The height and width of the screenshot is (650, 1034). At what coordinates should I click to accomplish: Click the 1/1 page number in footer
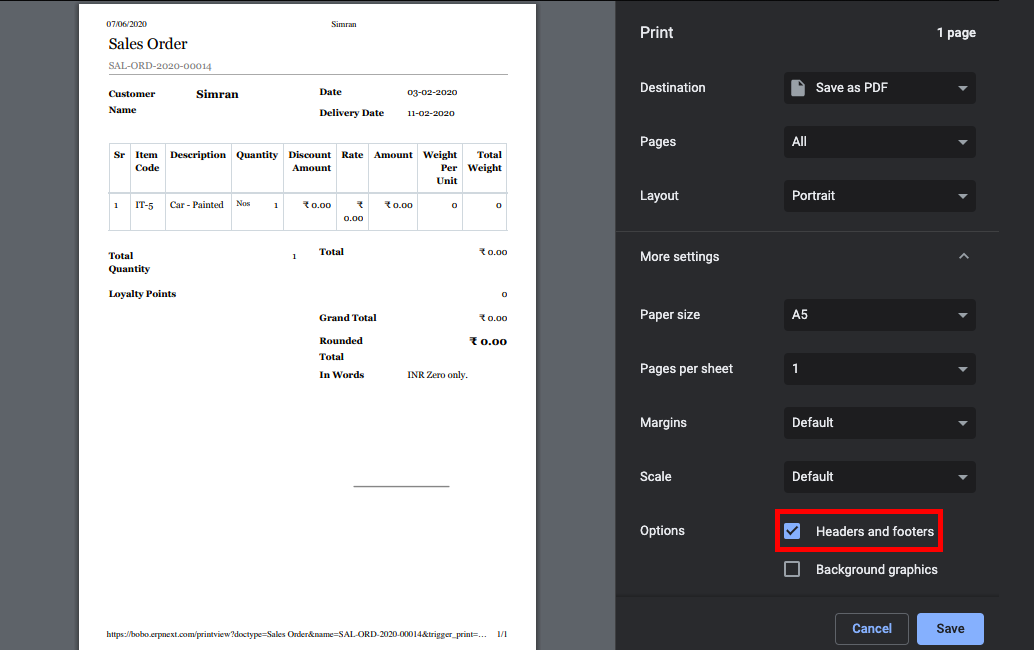click(x=502, y=634)
